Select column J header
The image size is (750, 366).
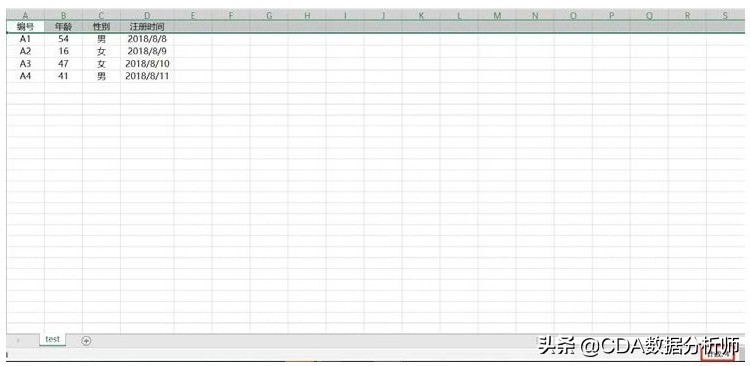coord(383,15)
